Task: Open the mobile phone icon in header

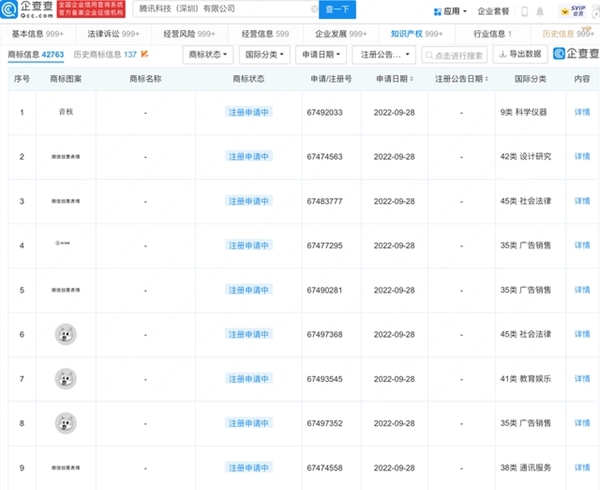Action: [x=525, y=11]
